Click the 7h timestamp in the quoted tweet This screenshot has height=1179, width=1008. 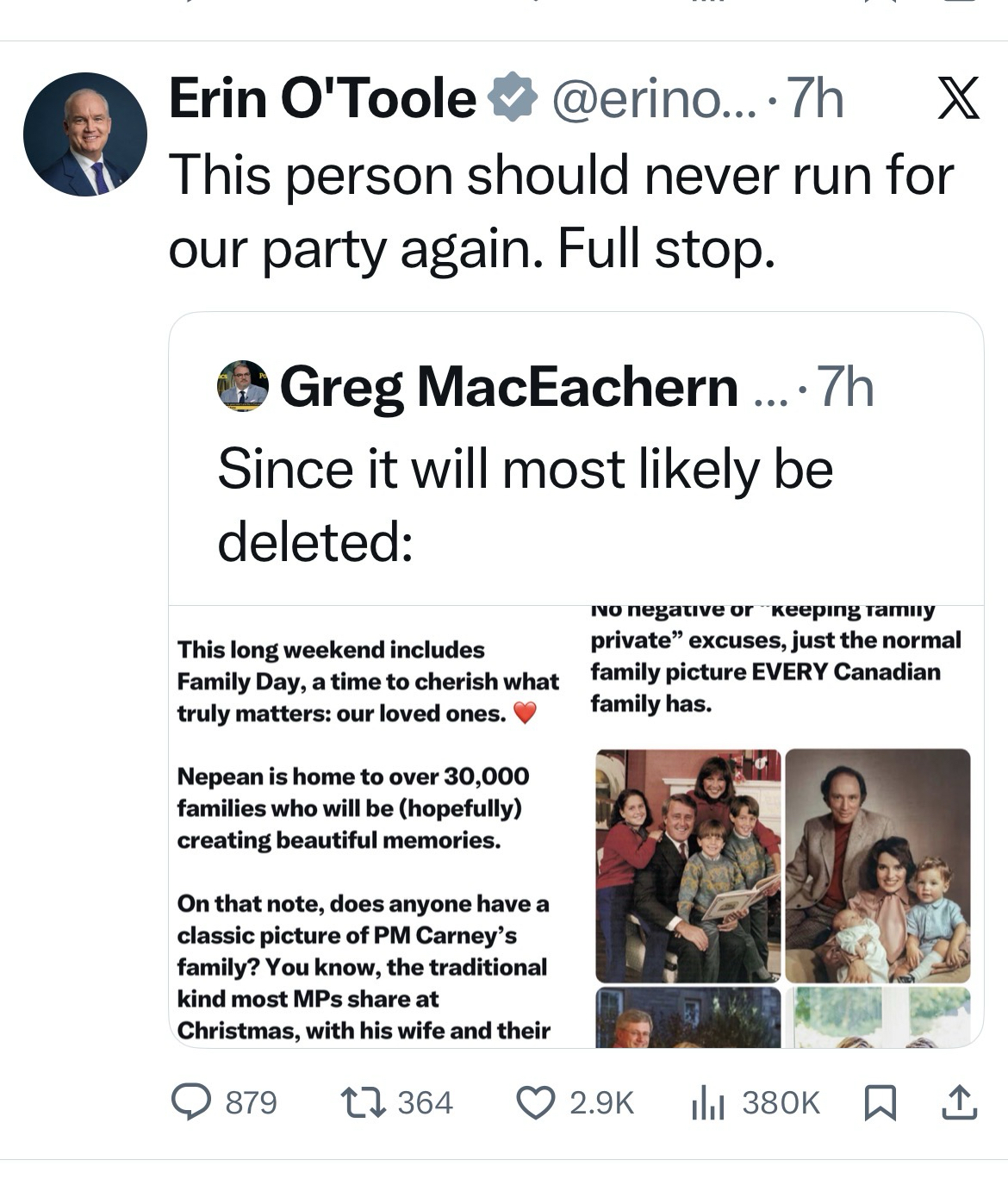(x=845, y=386)
